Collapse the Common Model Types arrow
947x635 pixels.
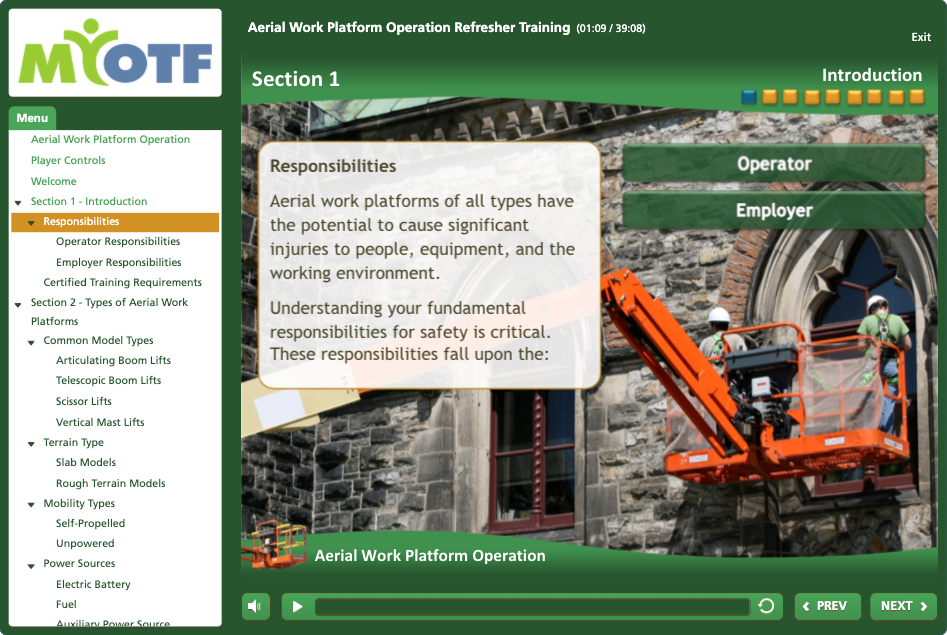[31, 342]
